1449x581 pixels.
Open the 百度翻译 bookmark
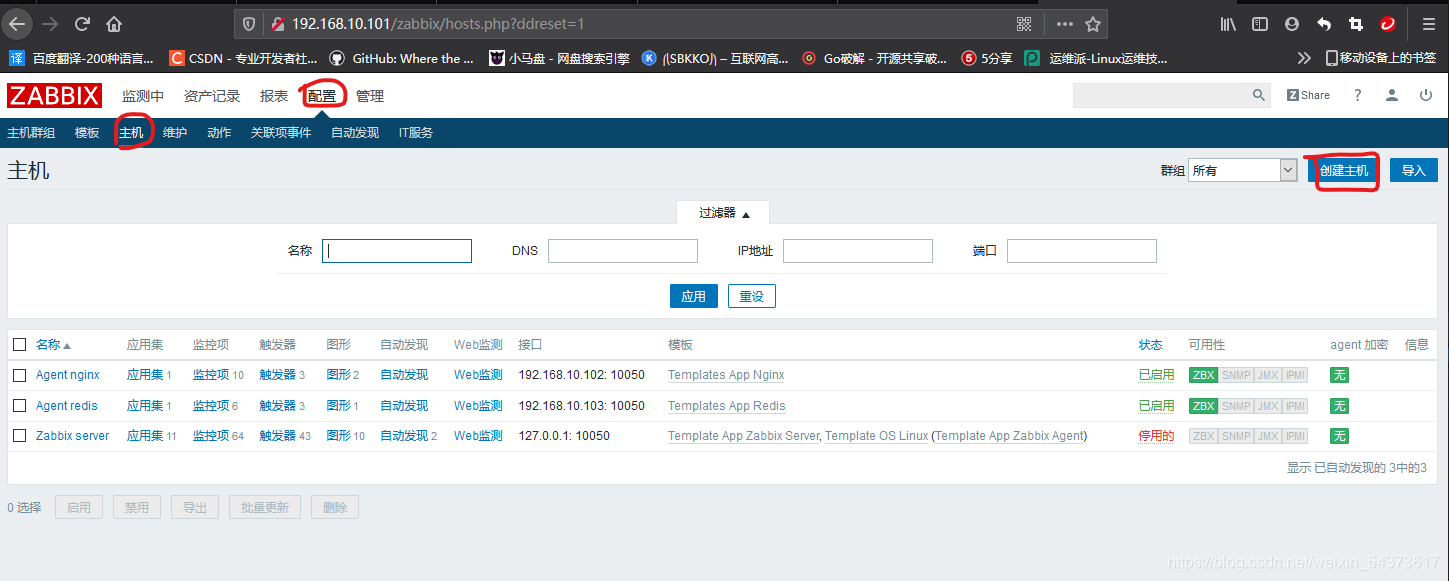coord(82,58)
